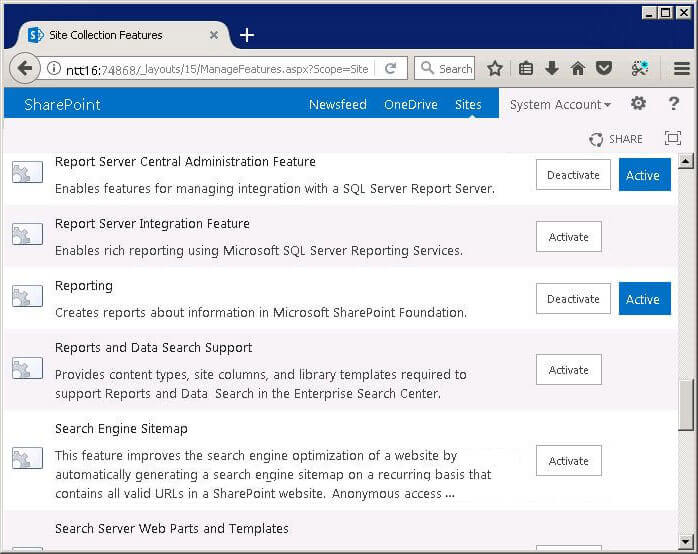Screen dimensions: 698x554
Task: Click the vertical scrollbar down arrow
Action: [686, 541]
